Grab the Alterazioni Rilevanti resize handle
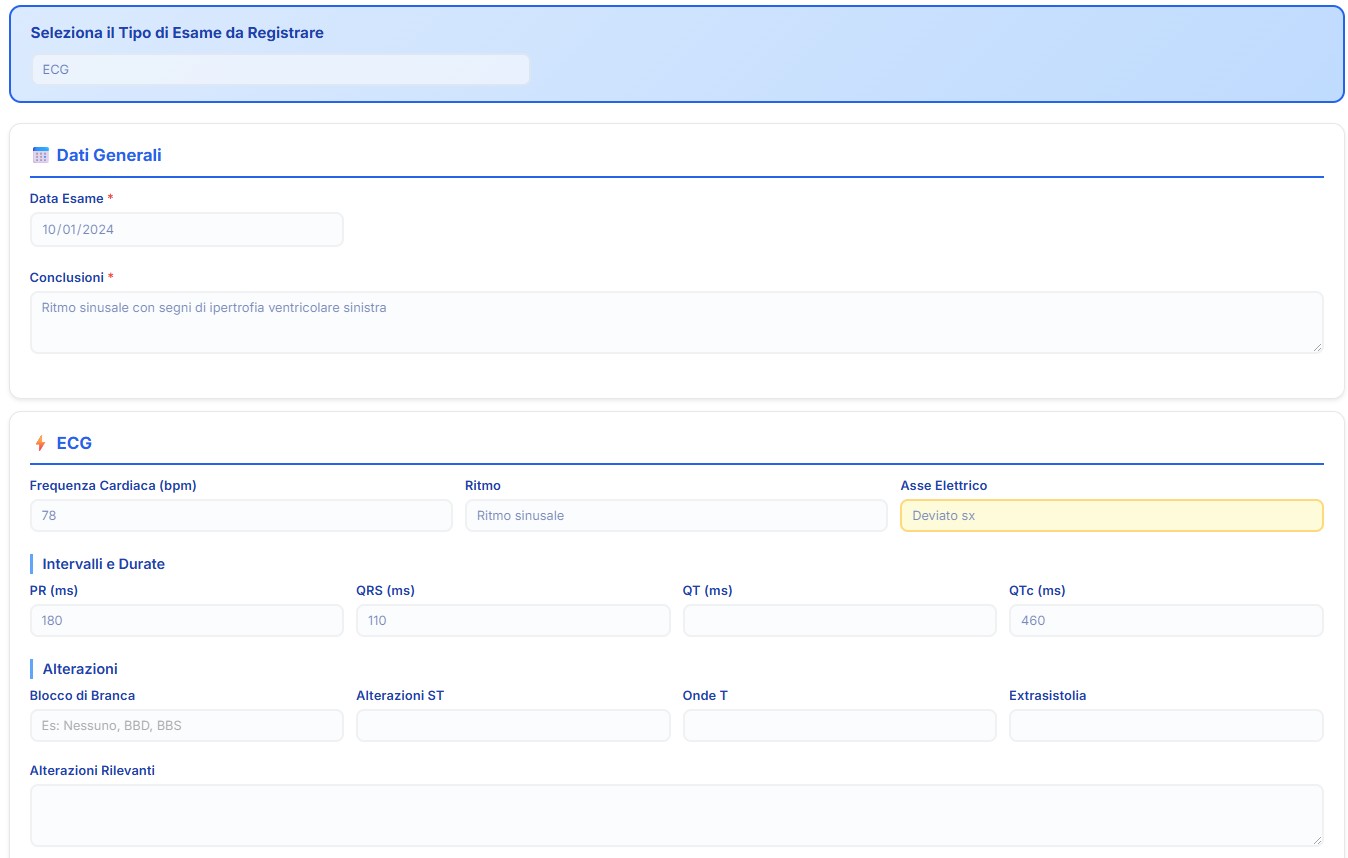Image resolution: width=1348 pixels, height=858 pixels. point(1316,839)
